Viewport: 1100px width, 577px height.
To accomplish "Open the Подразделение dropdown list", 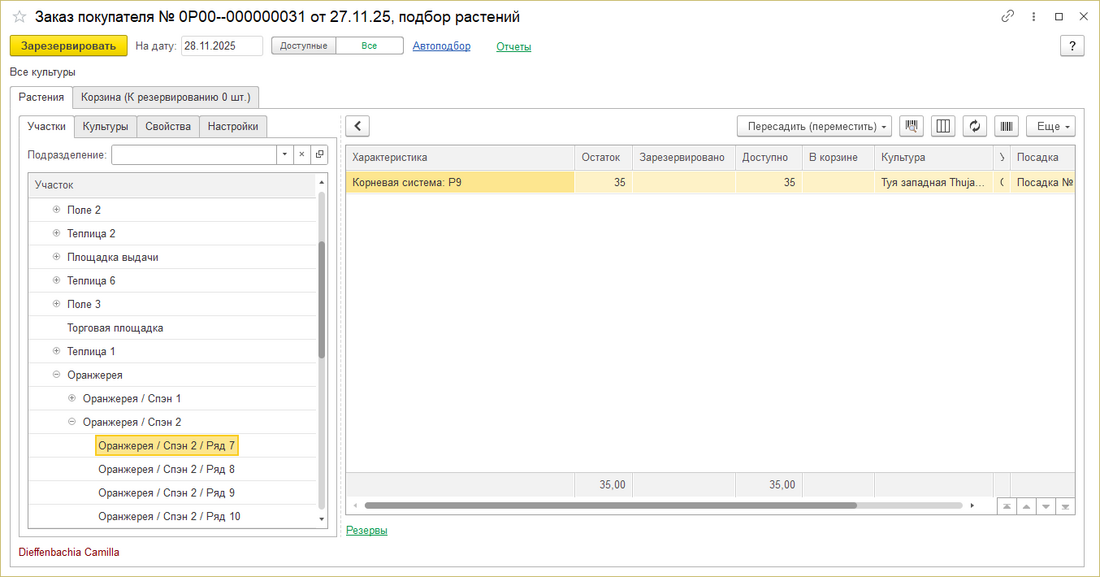I will click(285, 154).
